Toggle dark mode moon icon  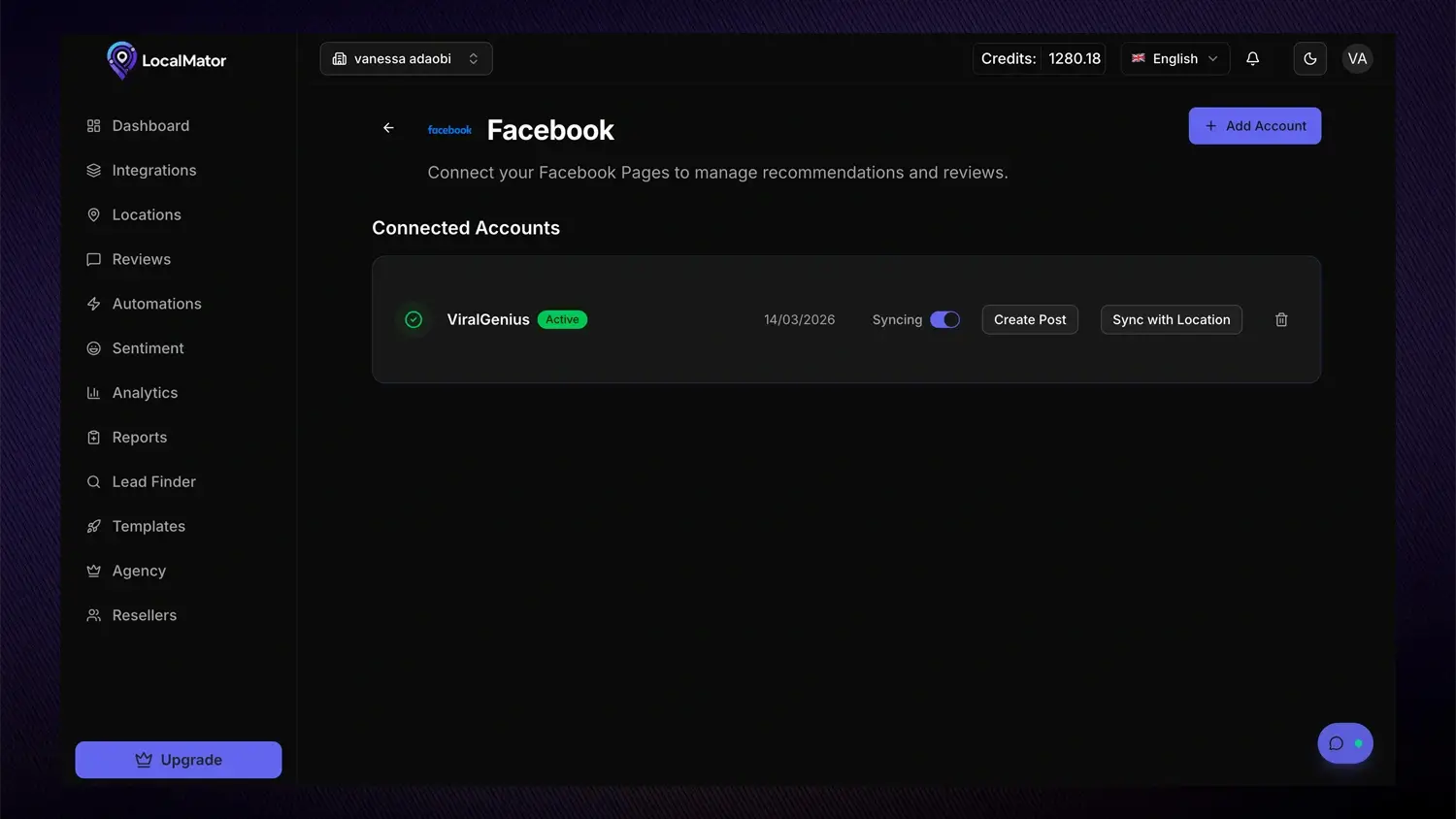point(1309,59)
